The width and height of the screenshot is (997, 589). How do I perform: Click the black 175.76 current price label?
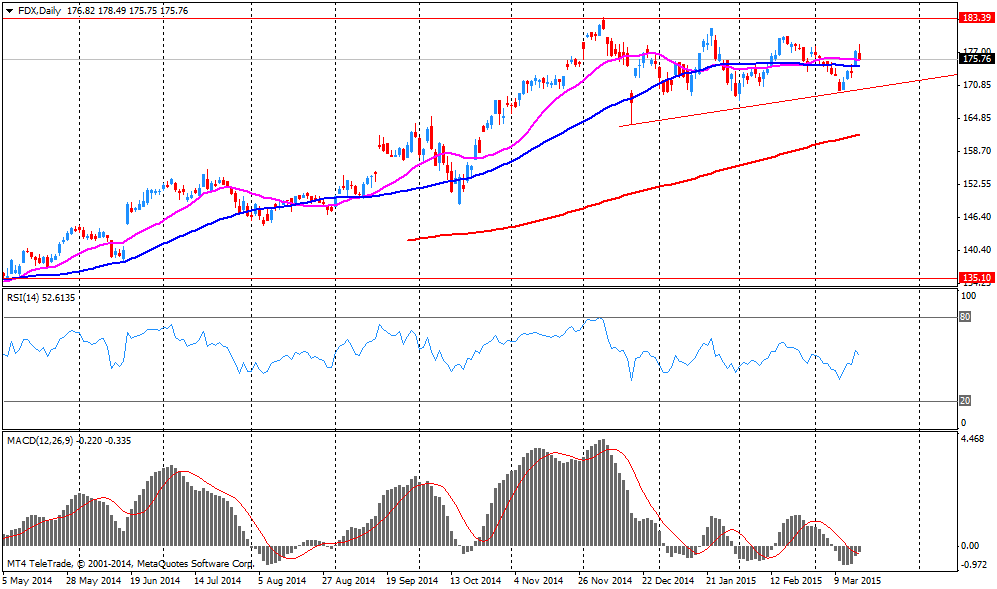977,59
